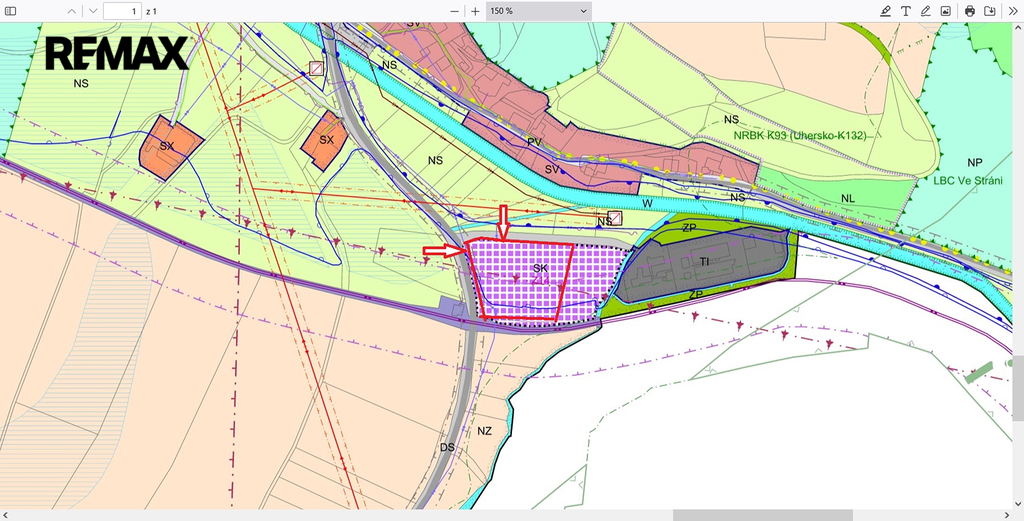Screen dimensions: 1024x521
Task: Select the Text annotation tool
Action: coord(905,11)
